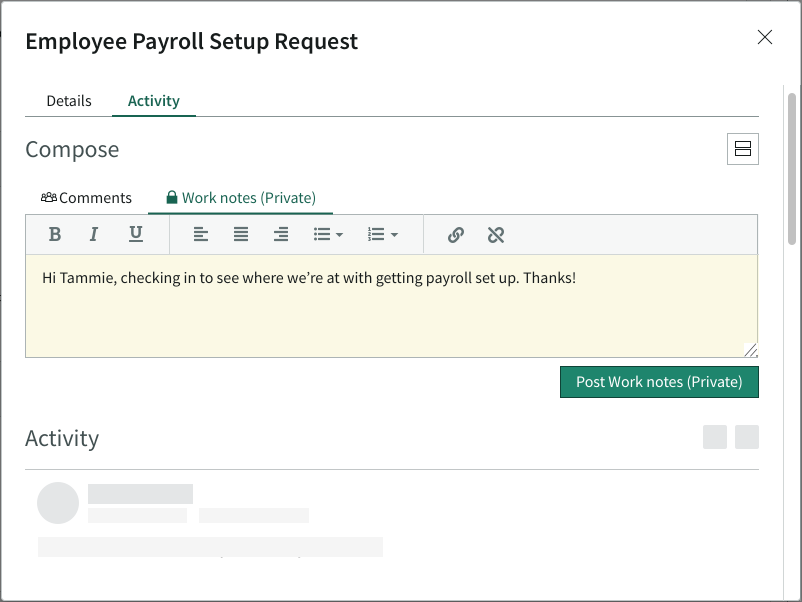Click Post Work notes (Private) button
The width and height of the screenshot is (802, 602).
(x=659, y=382)
